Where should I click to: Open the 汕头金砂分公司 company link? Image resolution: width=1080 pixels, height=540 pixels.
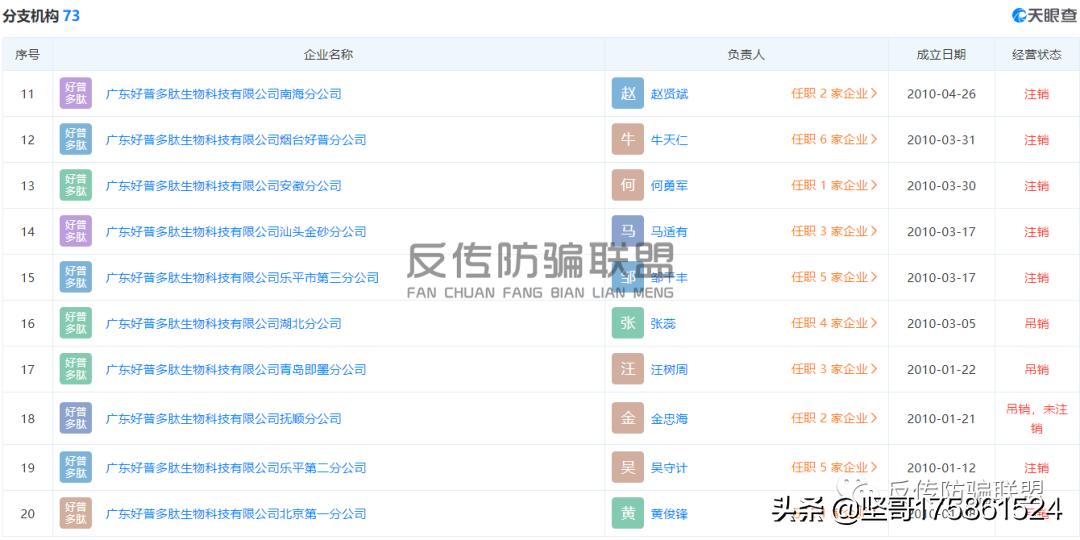pyautogui.click(x=236, y=231)
